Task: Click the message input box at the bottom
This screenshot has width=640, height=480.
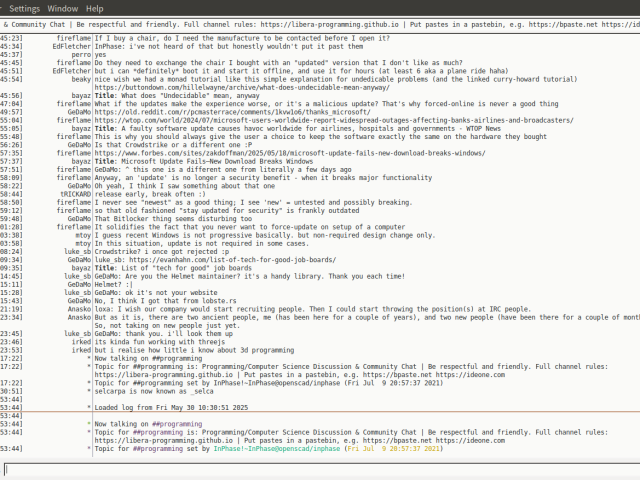Action: pos(320,468)
